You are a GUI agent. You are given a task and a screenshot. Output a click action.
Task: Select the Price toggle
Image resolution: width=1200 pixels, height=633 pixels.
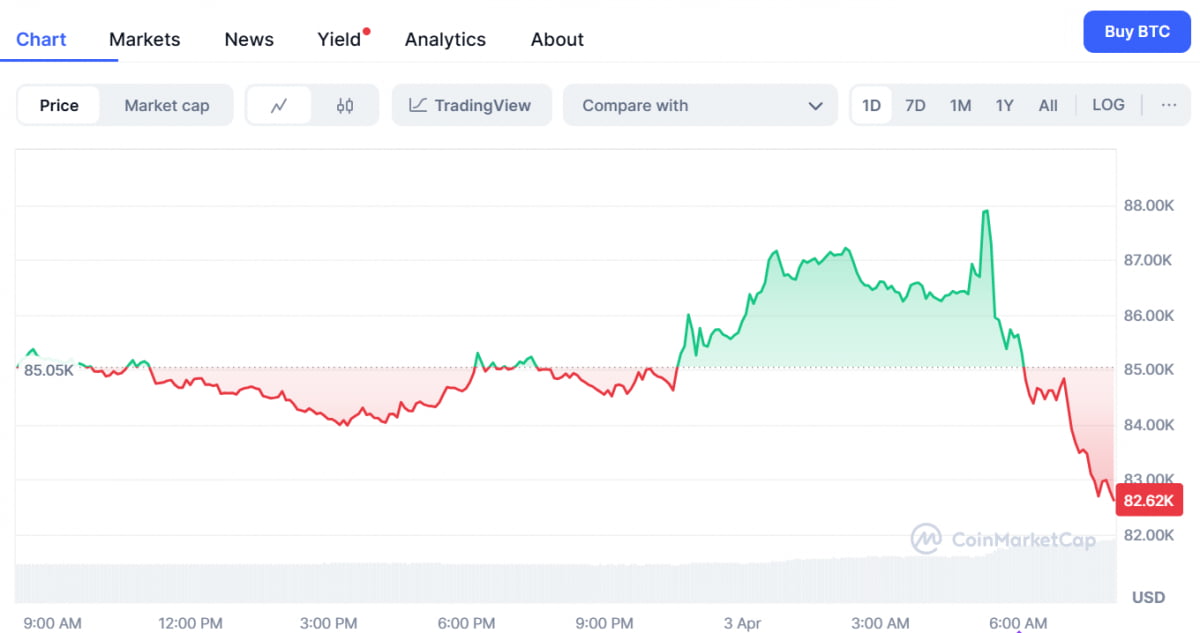(x=59, y=106)
